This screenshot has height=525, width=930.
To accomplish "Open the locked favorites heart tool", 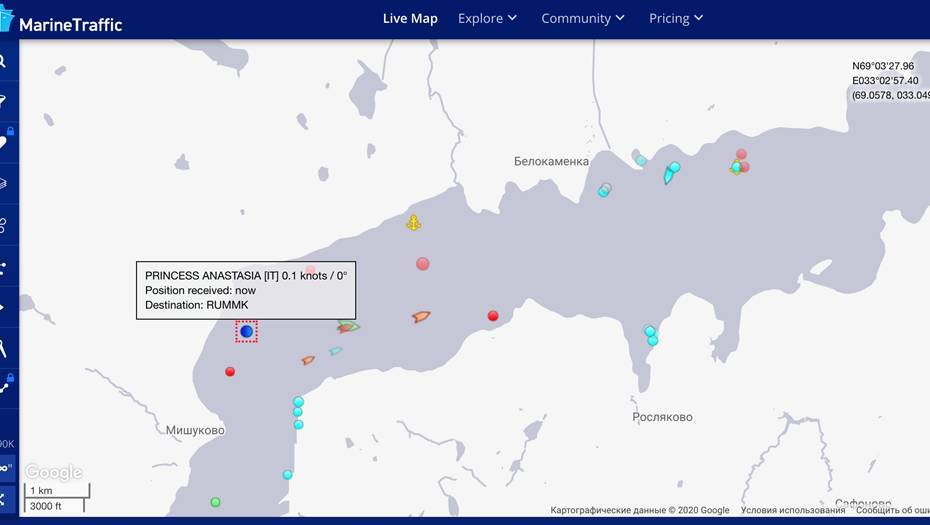I will (5, 140).
